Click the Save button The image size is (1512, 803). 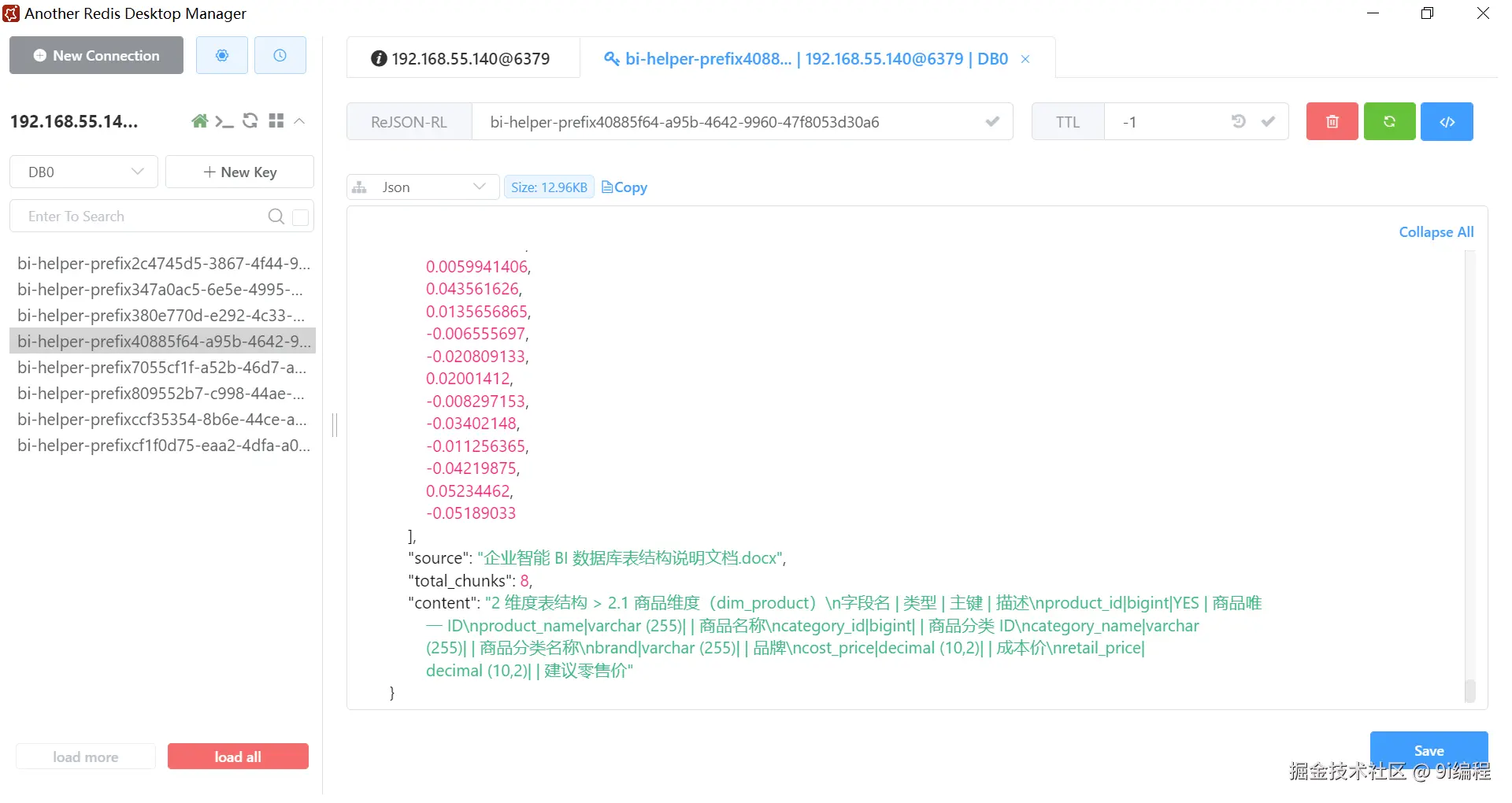pos(1429,750)
